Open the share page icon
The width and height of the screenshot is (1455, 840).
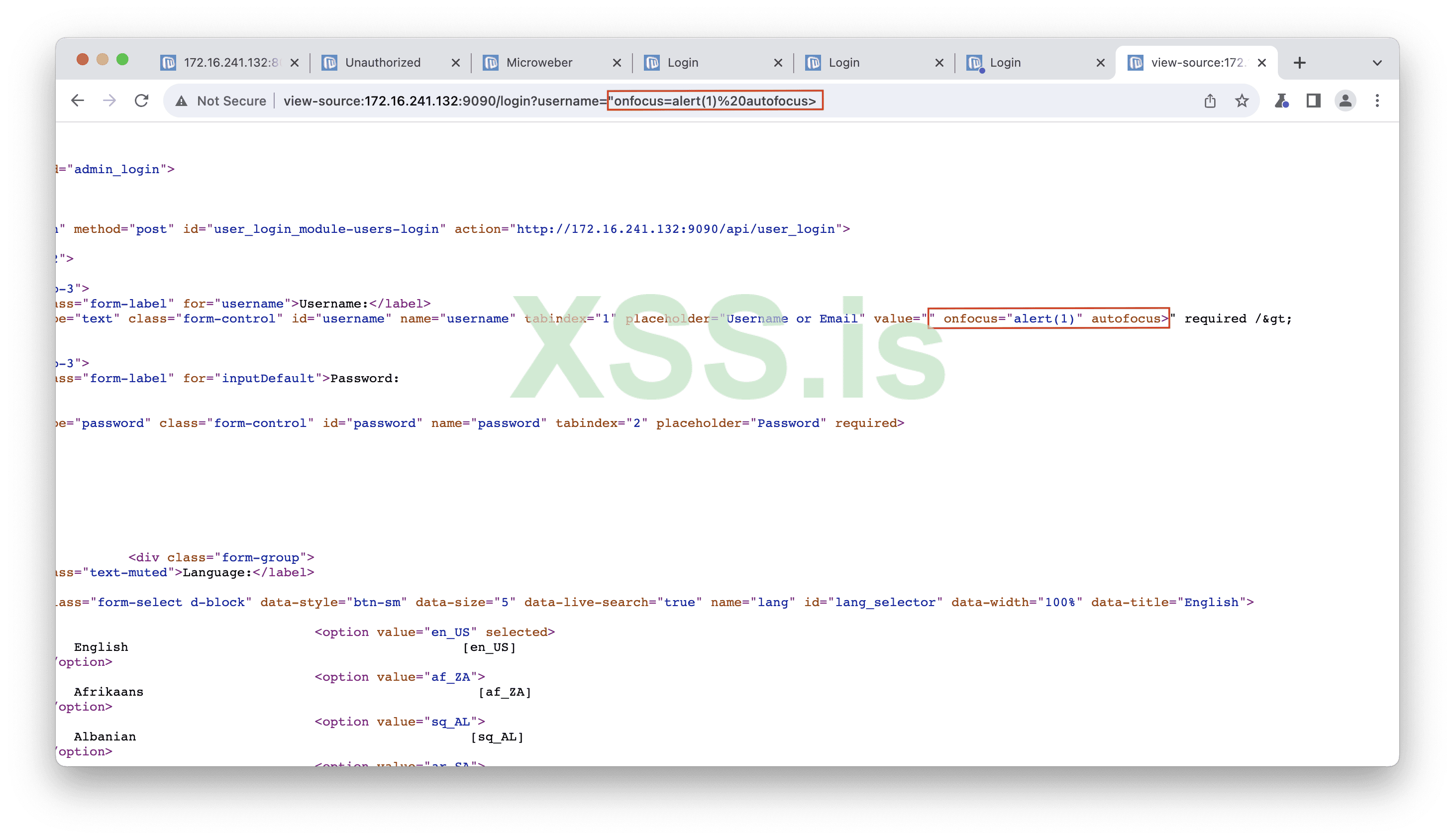tap(1210, 101)
